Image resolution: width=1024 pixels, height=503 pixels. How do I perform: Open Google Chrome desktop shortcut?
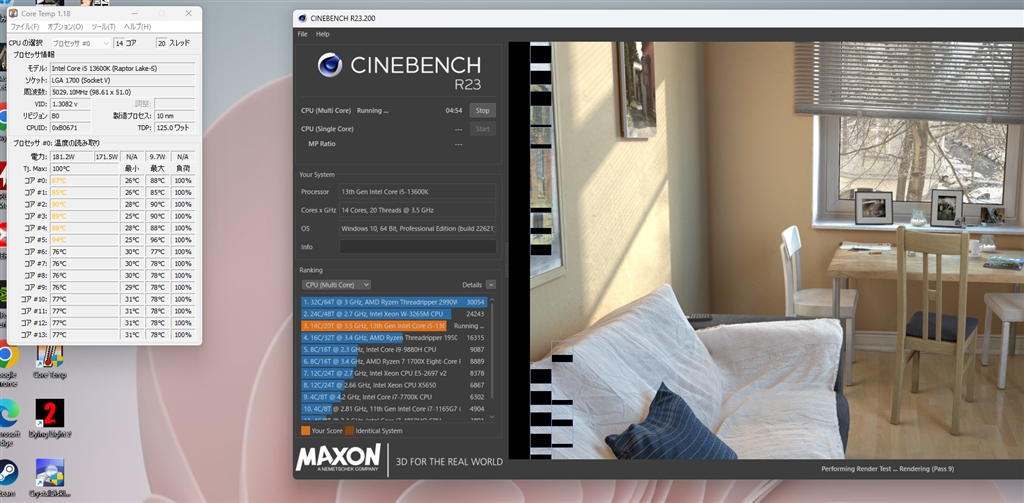point(8,363)
